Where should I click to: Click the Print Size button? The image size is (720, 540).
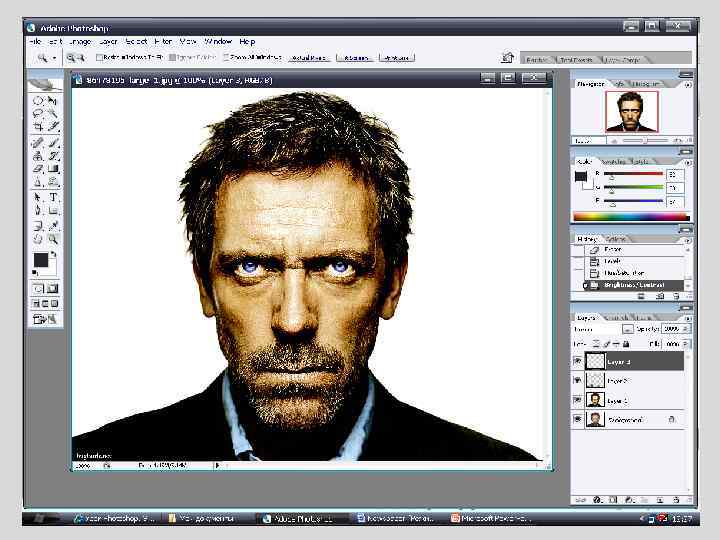[397, 58]
